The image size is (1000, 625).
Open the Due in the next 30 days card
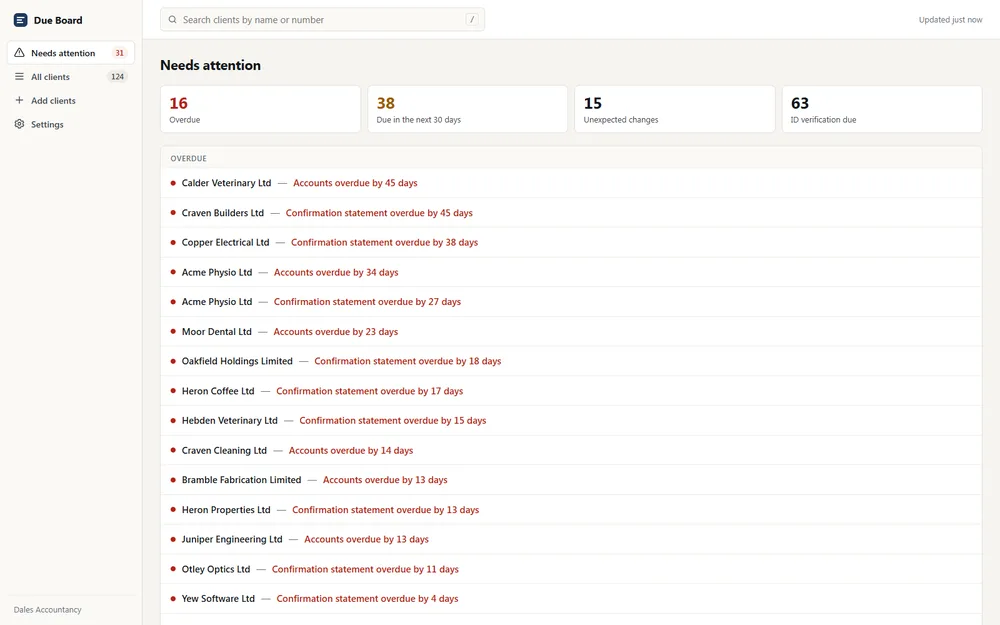tap(467, 109)
